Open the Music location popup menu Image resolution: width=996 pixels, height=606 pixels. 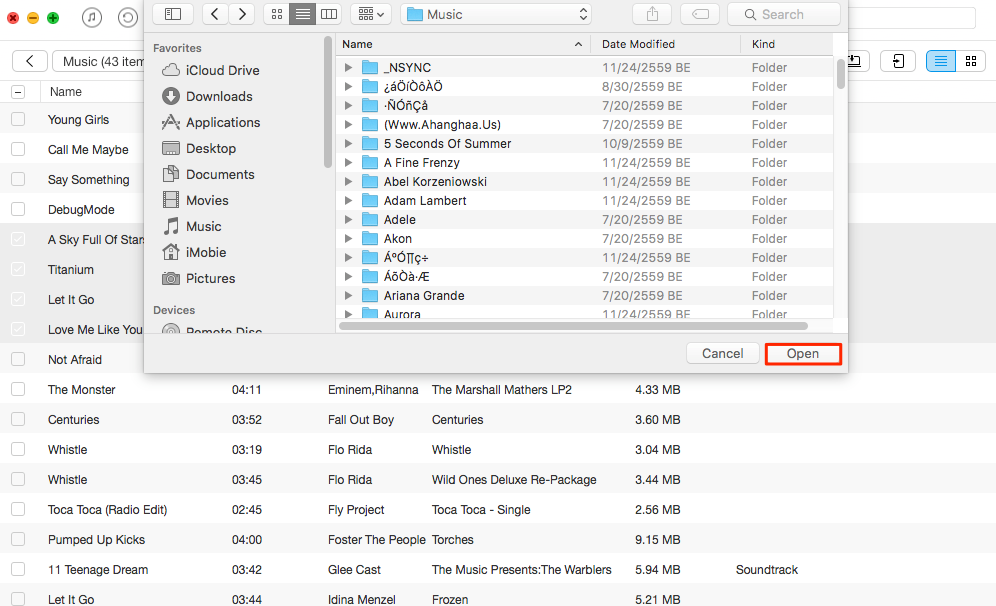tap(496, 14)
